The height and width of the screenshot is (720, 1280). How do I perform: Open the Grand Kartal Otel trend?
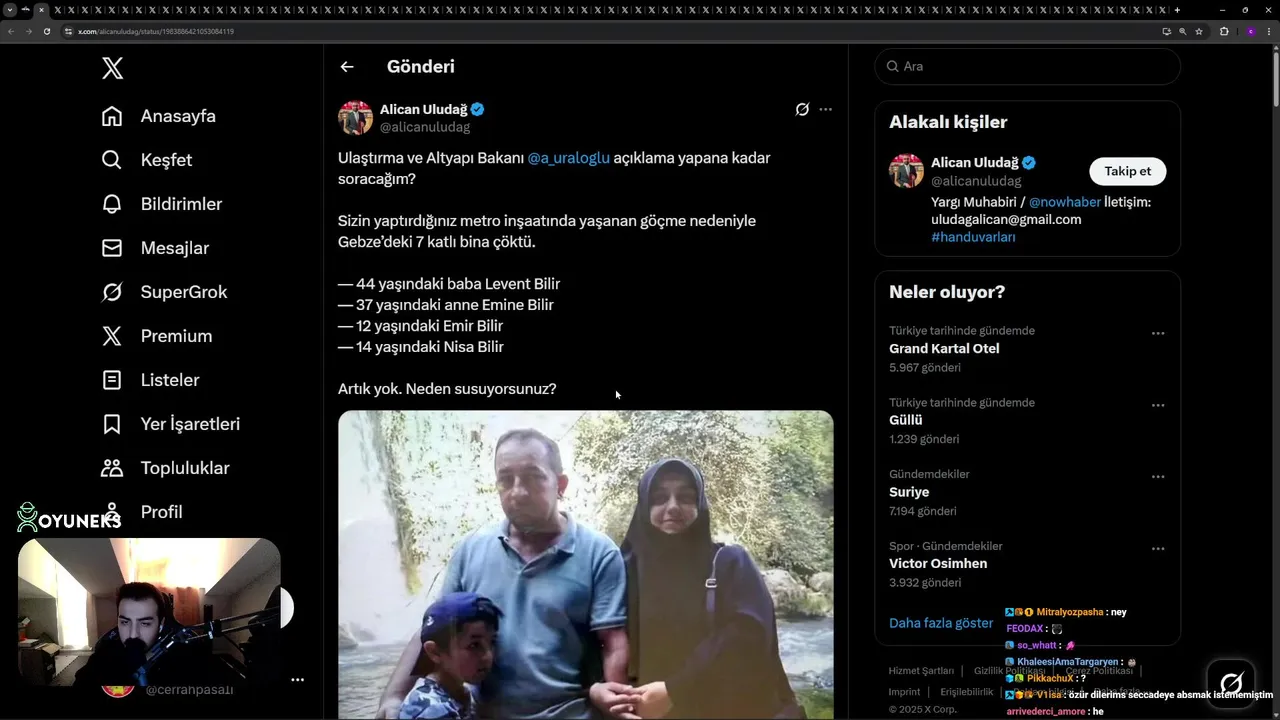click(944, 349)
